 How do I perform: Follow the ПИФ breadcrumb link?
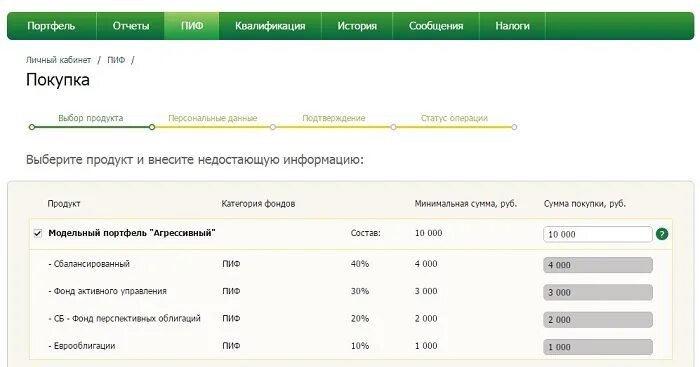(x=116, y=60)
